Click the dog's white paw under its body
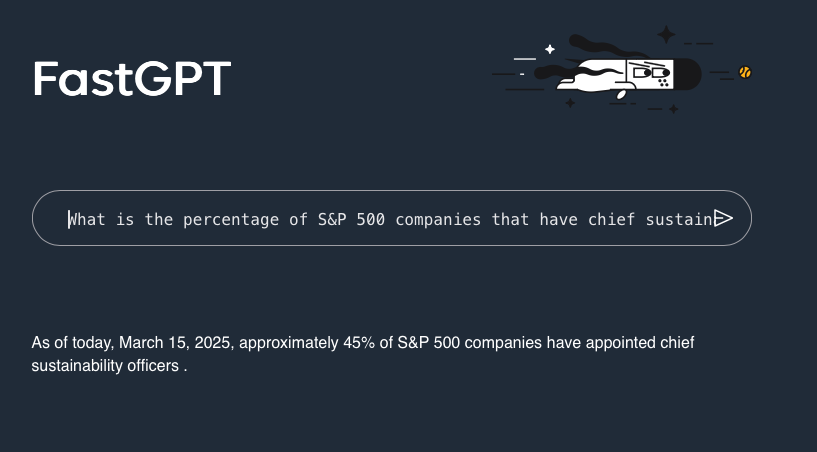The image size is (817, 452). [x=620, y=96]
